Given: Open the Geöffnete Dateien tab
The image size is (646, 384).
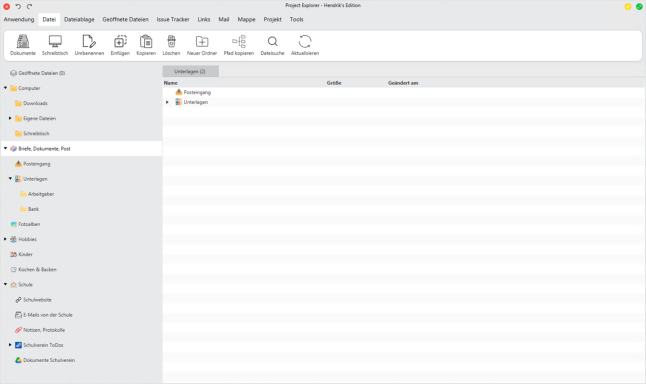Looking at the screenshot, I should pyautogui.click(x=125, y=19).
